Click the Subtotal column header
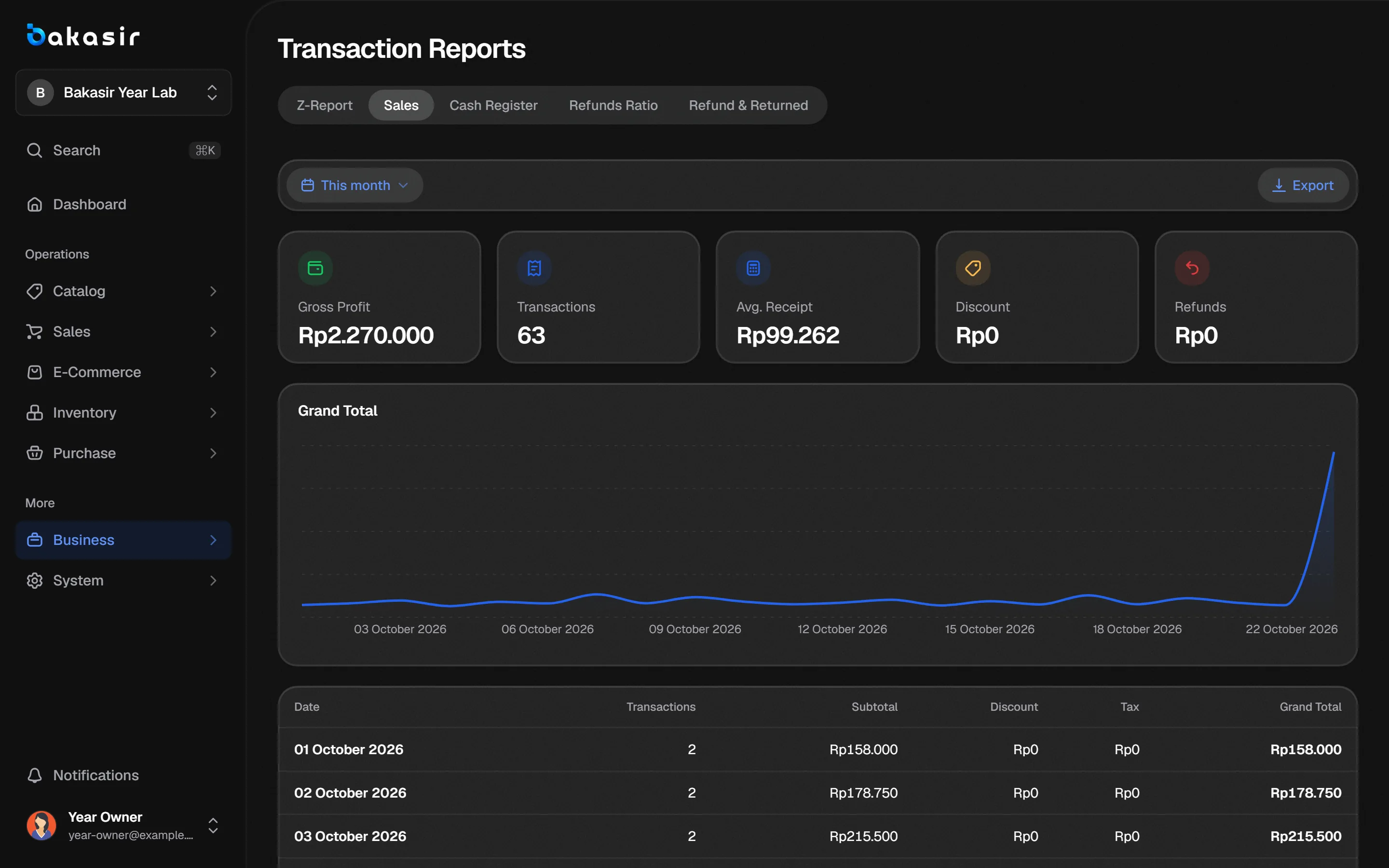This screenshot has height=868, width=1389. coord(874,706)
